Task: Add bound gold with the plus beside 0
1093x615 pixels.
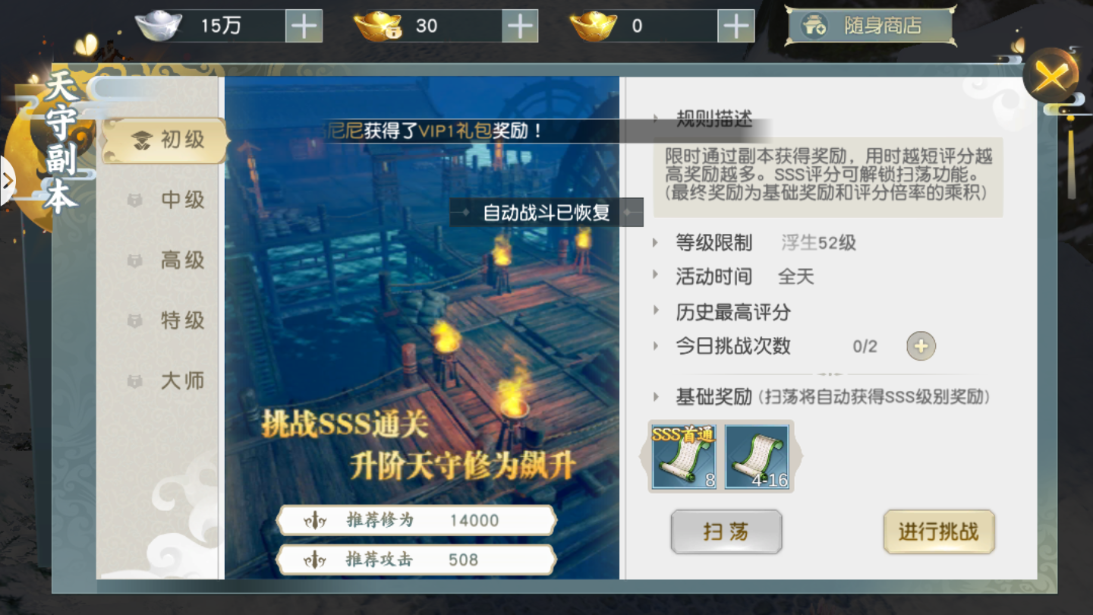Action: click(736, 26)
